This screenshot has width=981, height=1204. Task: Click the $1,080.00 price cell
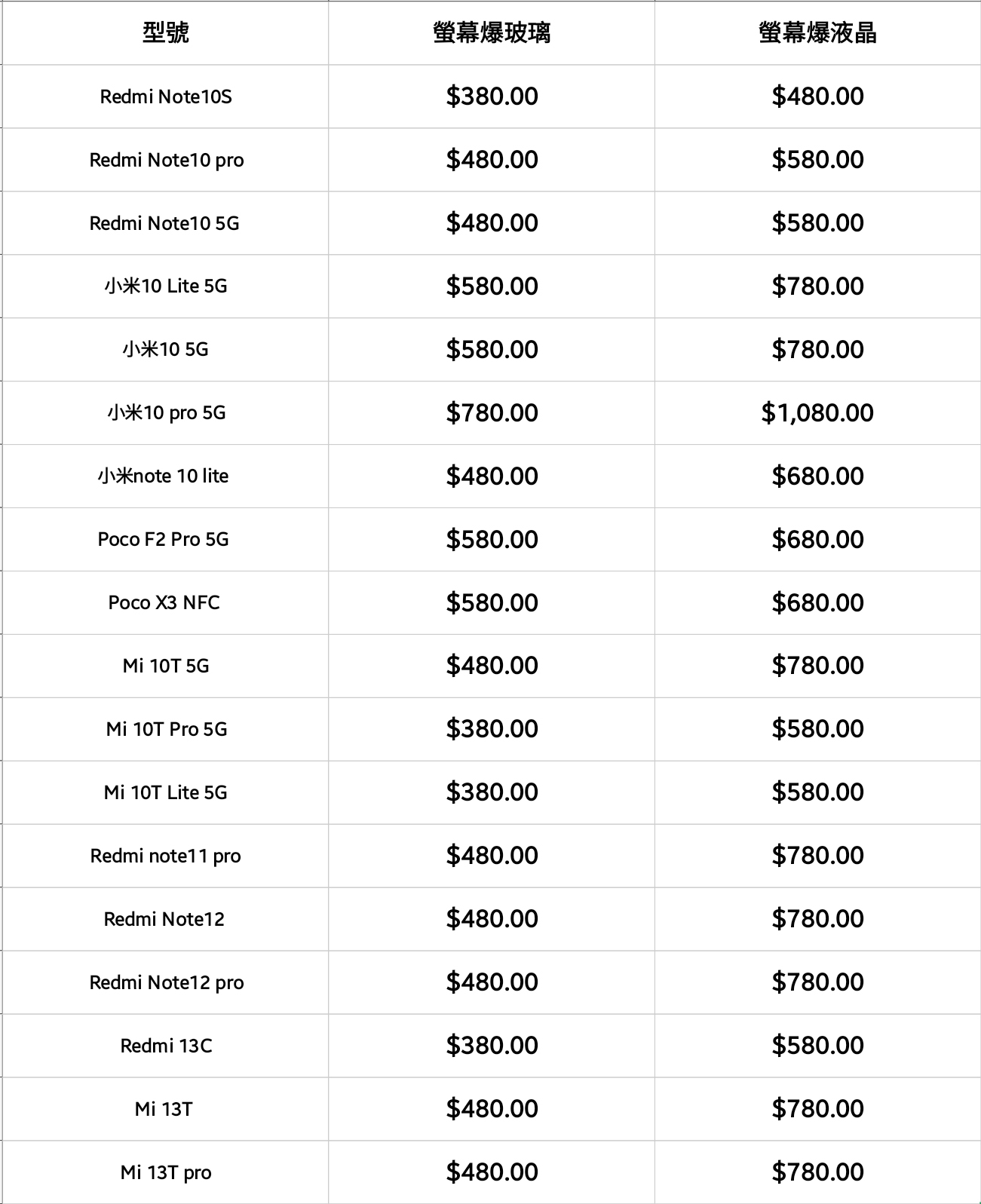[817, 412]
